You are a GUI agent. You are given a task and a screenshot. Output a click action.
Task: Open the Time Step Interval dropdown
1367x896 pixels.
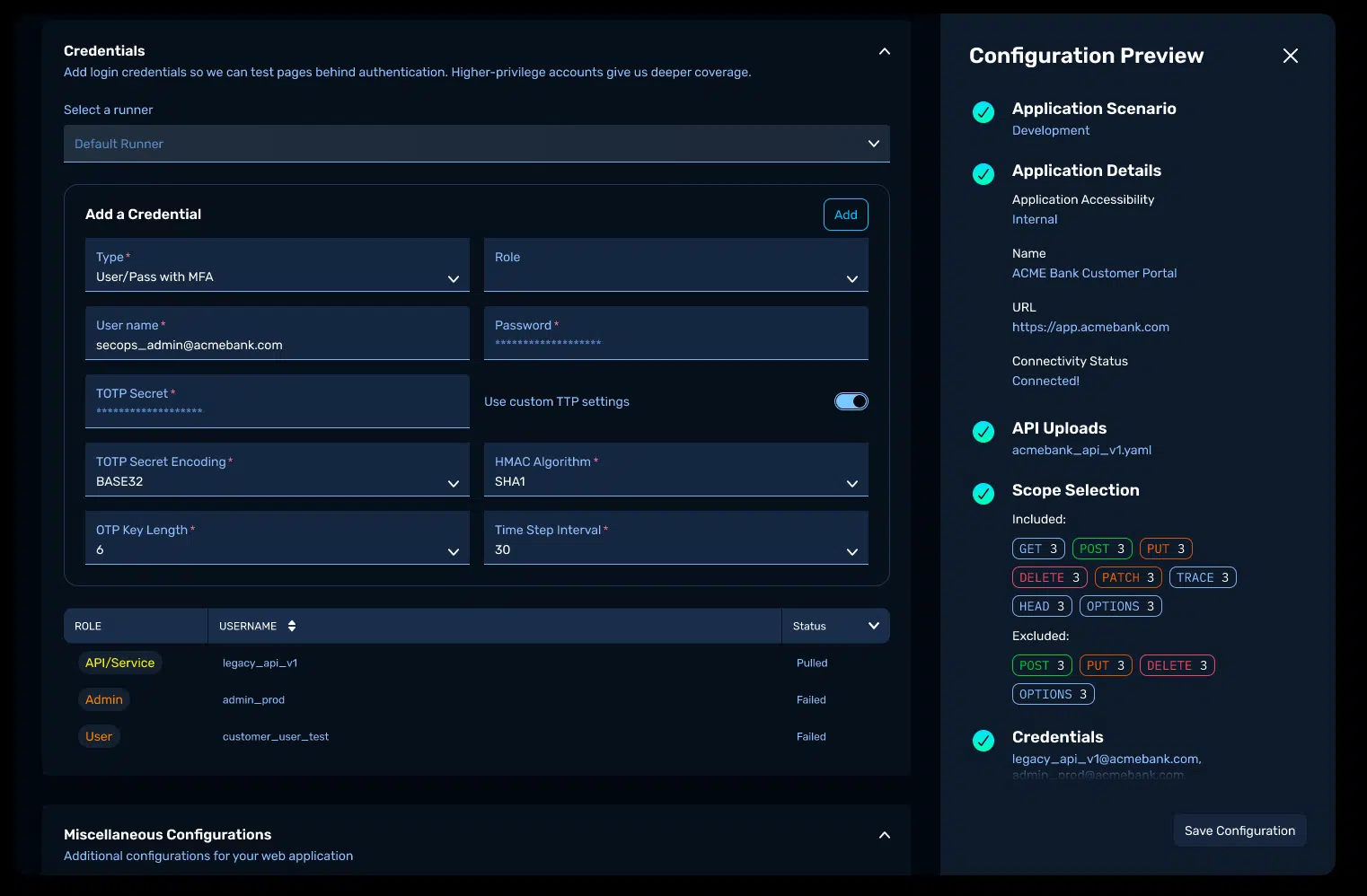pyautogui.click(x=676, y=538)
